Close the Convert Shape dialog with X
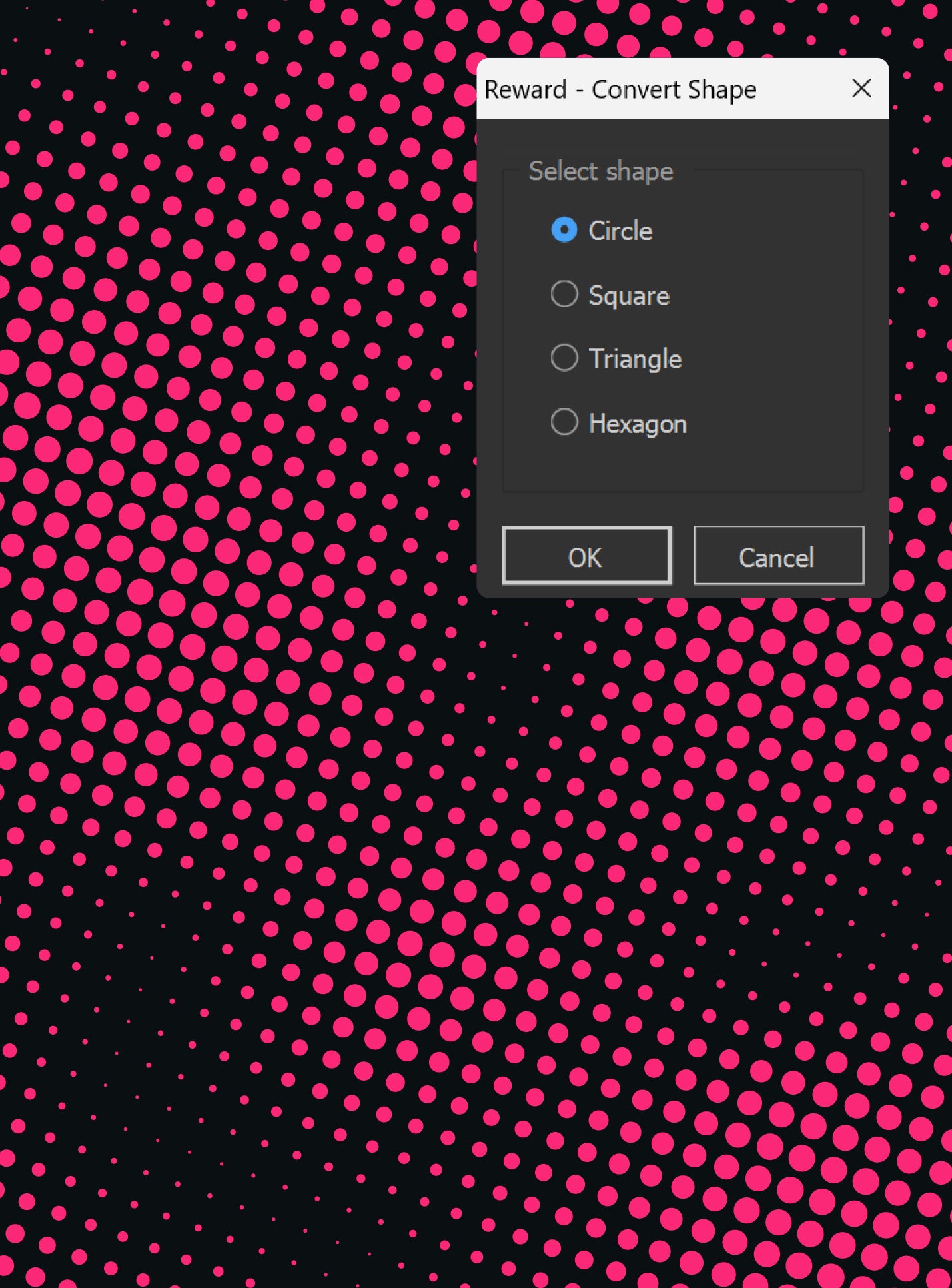Viewport: 952px width, 1288px height. click(x=861, y=88)
